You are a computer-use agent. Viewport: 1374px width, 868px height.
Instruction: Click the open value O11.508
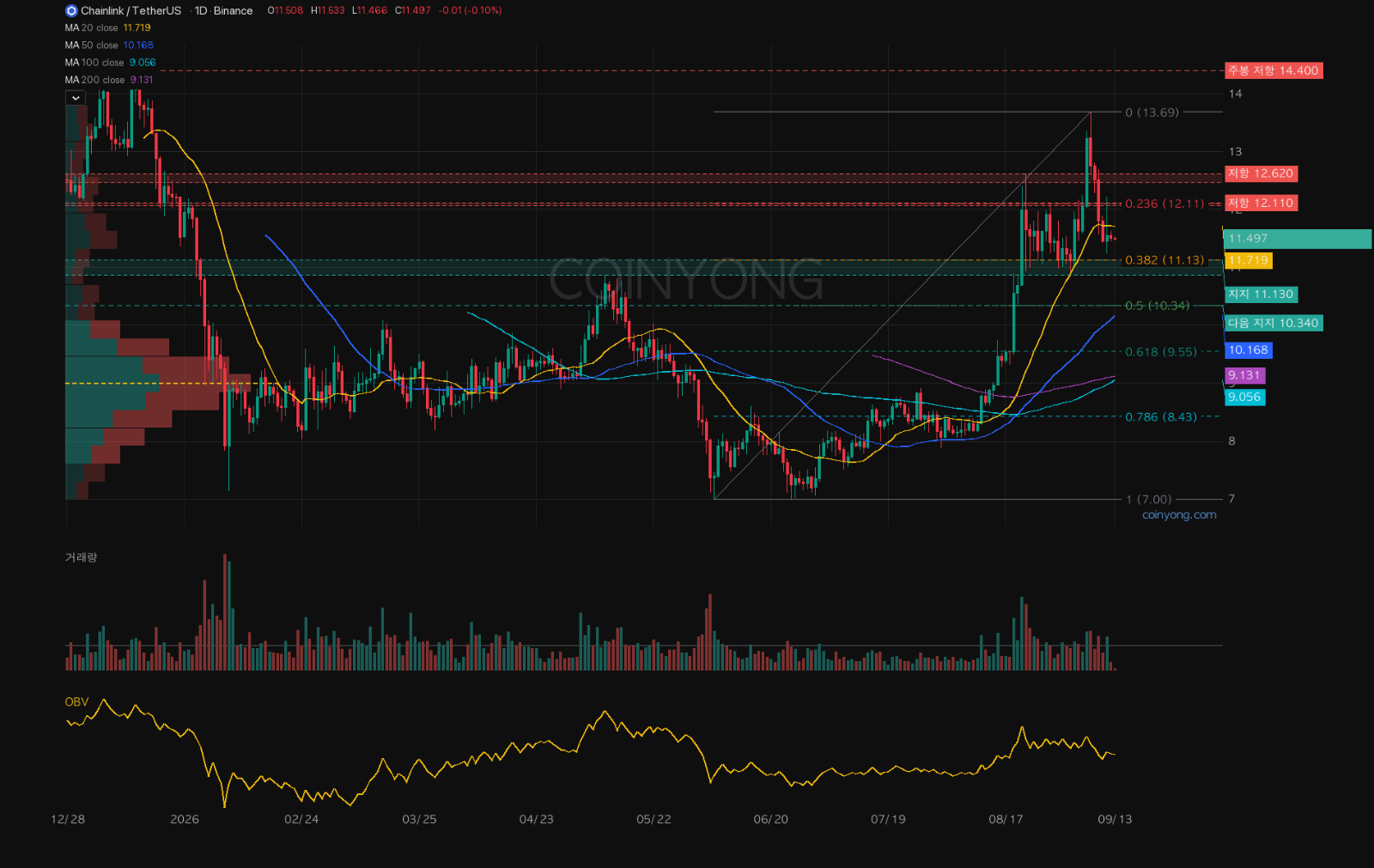(285, 11)
